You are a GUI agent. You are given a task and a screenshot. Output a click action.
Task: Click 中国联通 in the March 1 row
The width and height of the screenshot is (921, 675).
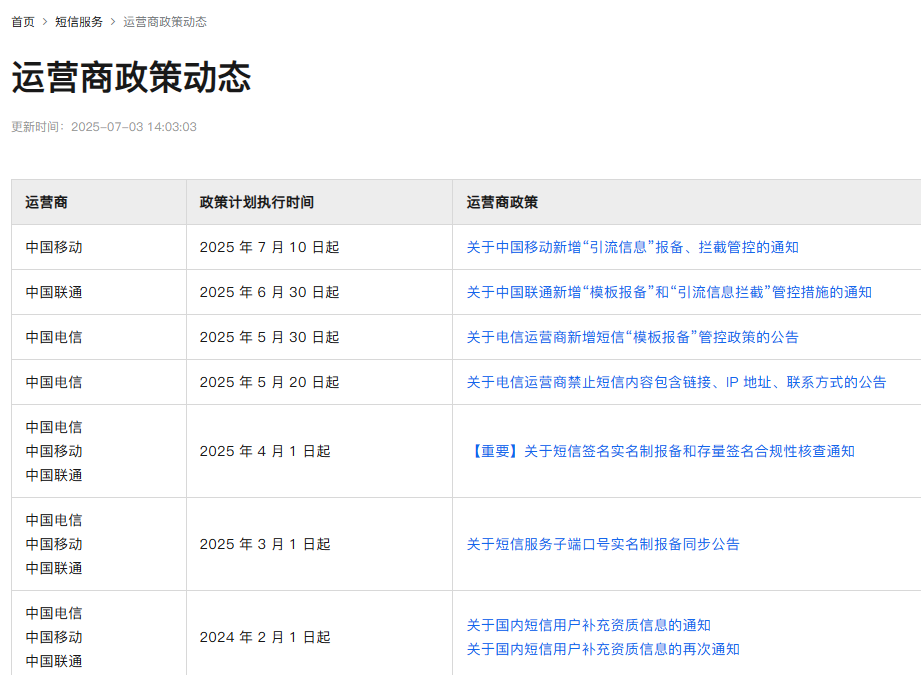click(x=54, y=568)
